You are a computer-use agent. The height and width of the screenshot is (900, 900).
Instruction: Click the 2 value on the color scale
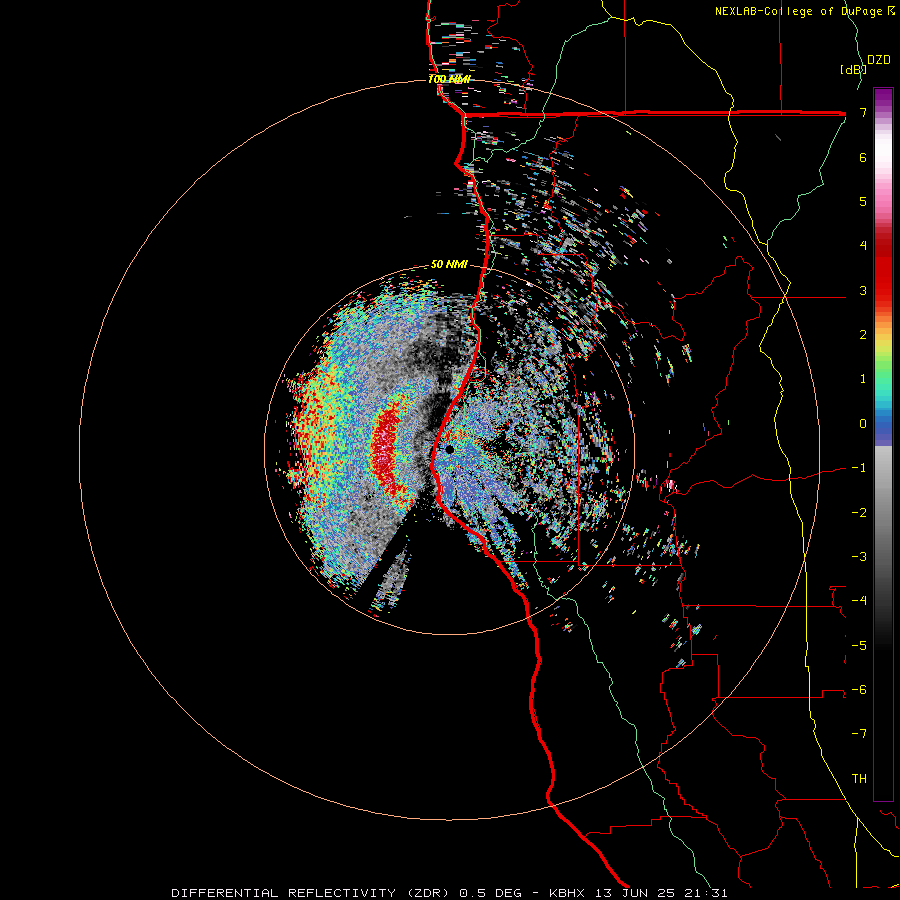coord(863,335)
